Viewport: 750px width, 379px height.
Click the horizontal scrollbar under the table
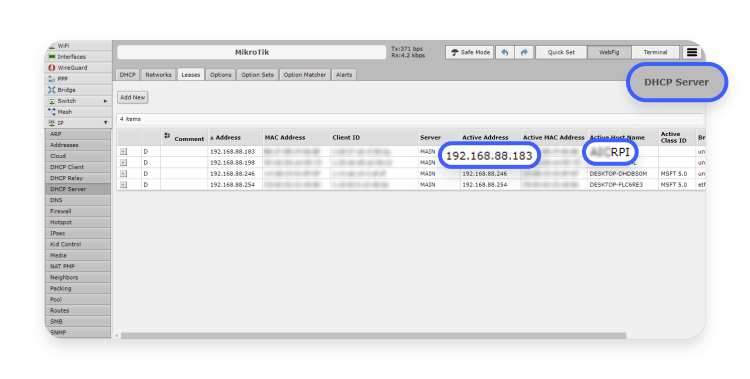pyautogui.click(x=374, y=336)
